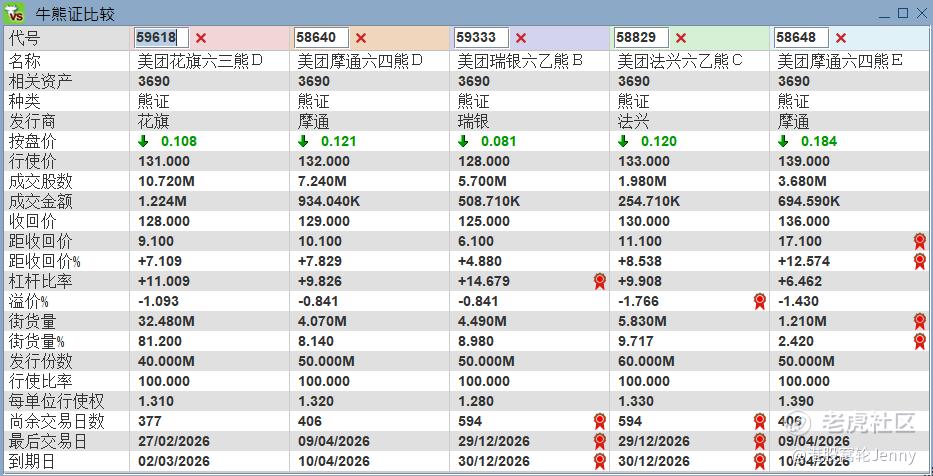Remove warrant 58648 with its red X
Viewport: 933px width, 476px height.
pos(841,38)
